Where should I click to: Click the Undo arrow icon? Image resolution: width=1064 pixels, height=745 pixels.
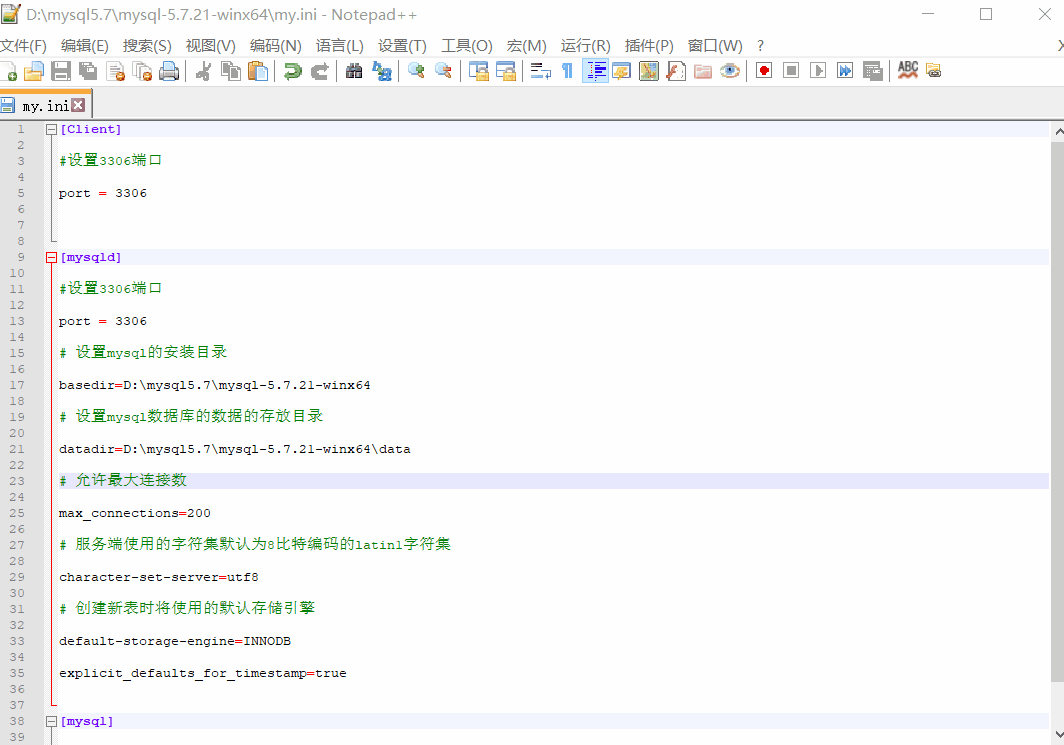[x=292, y=71]
